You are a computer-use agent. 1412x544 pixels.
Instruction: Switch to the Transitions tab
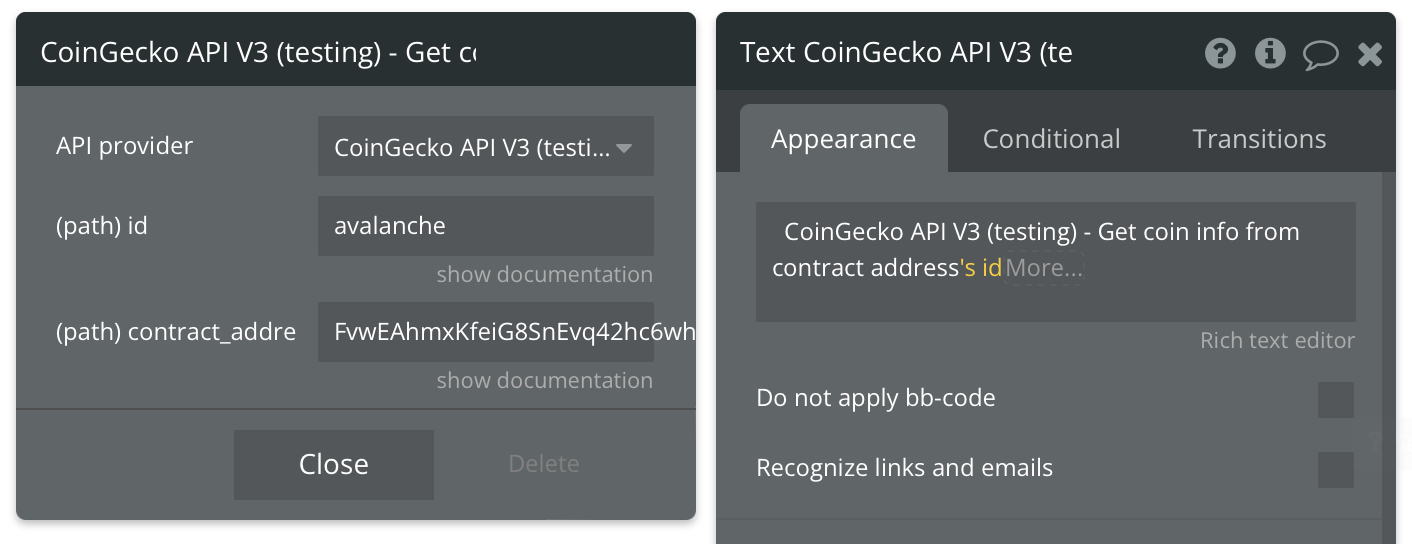pyautogui.click(x=1259, y=139)
